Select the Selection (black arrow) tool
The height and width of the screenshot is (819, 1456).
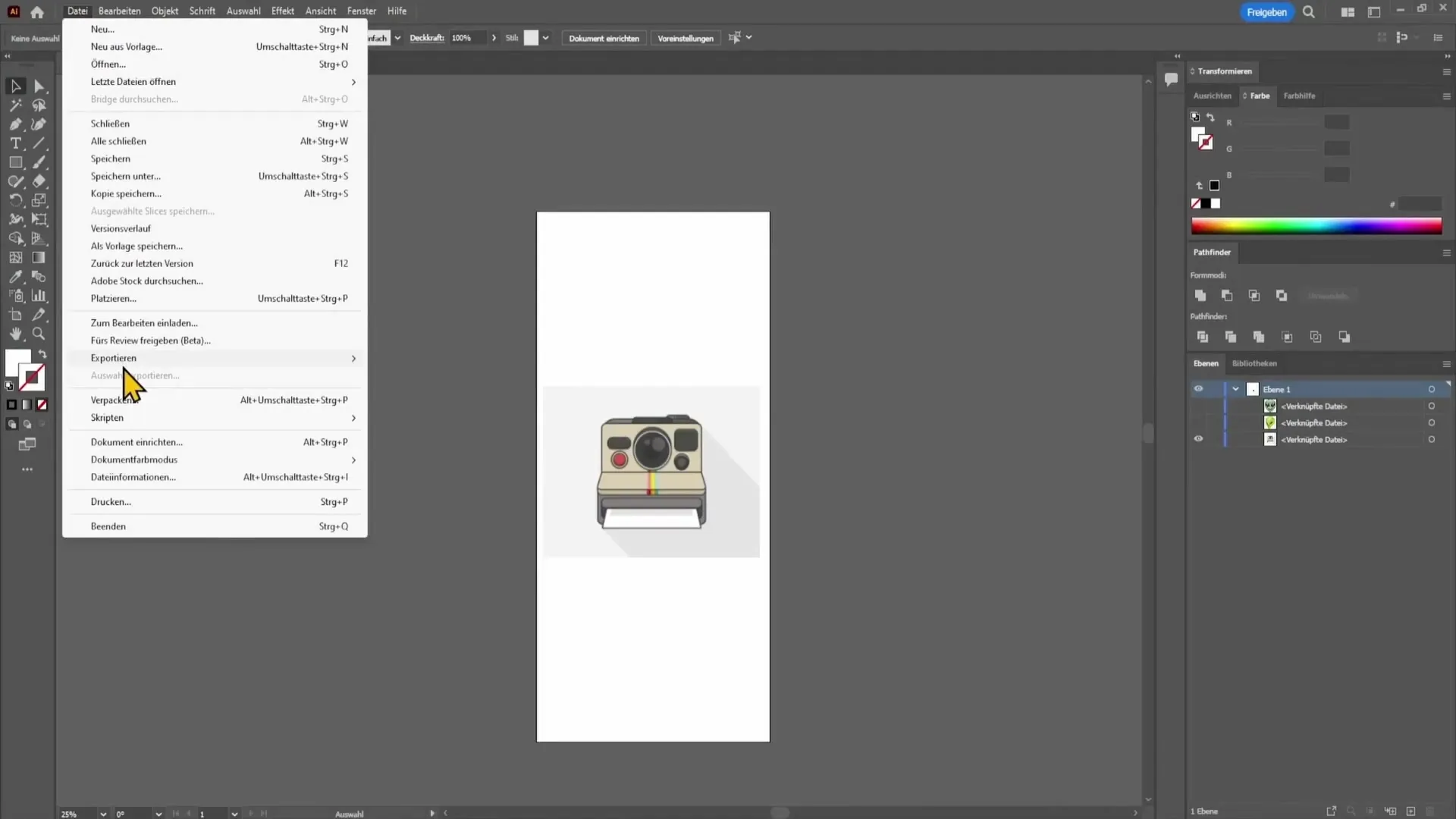tap(15, 86)
